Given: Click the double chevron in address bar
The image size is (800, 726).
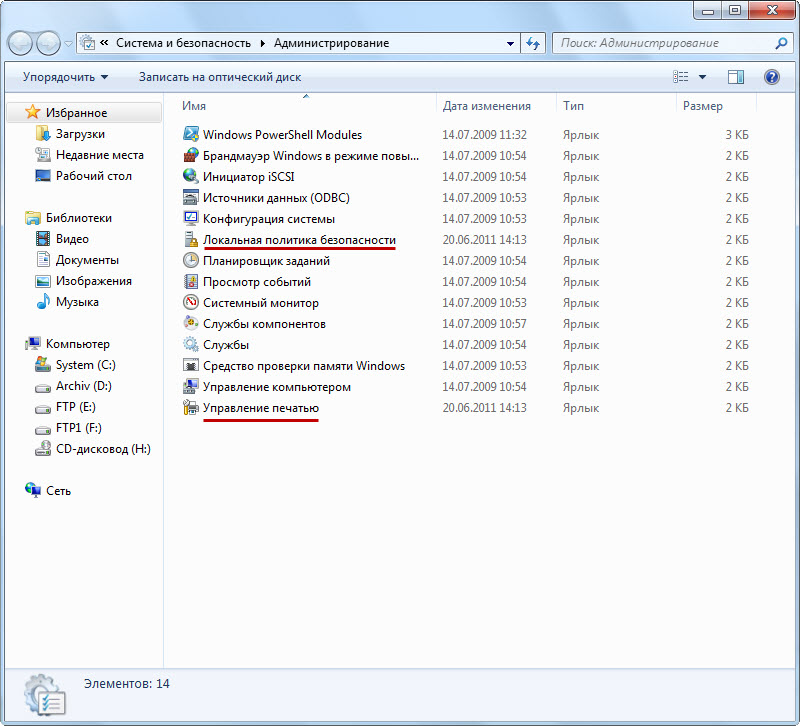Looking at the screenshot, I should click(x=105, y=43).
